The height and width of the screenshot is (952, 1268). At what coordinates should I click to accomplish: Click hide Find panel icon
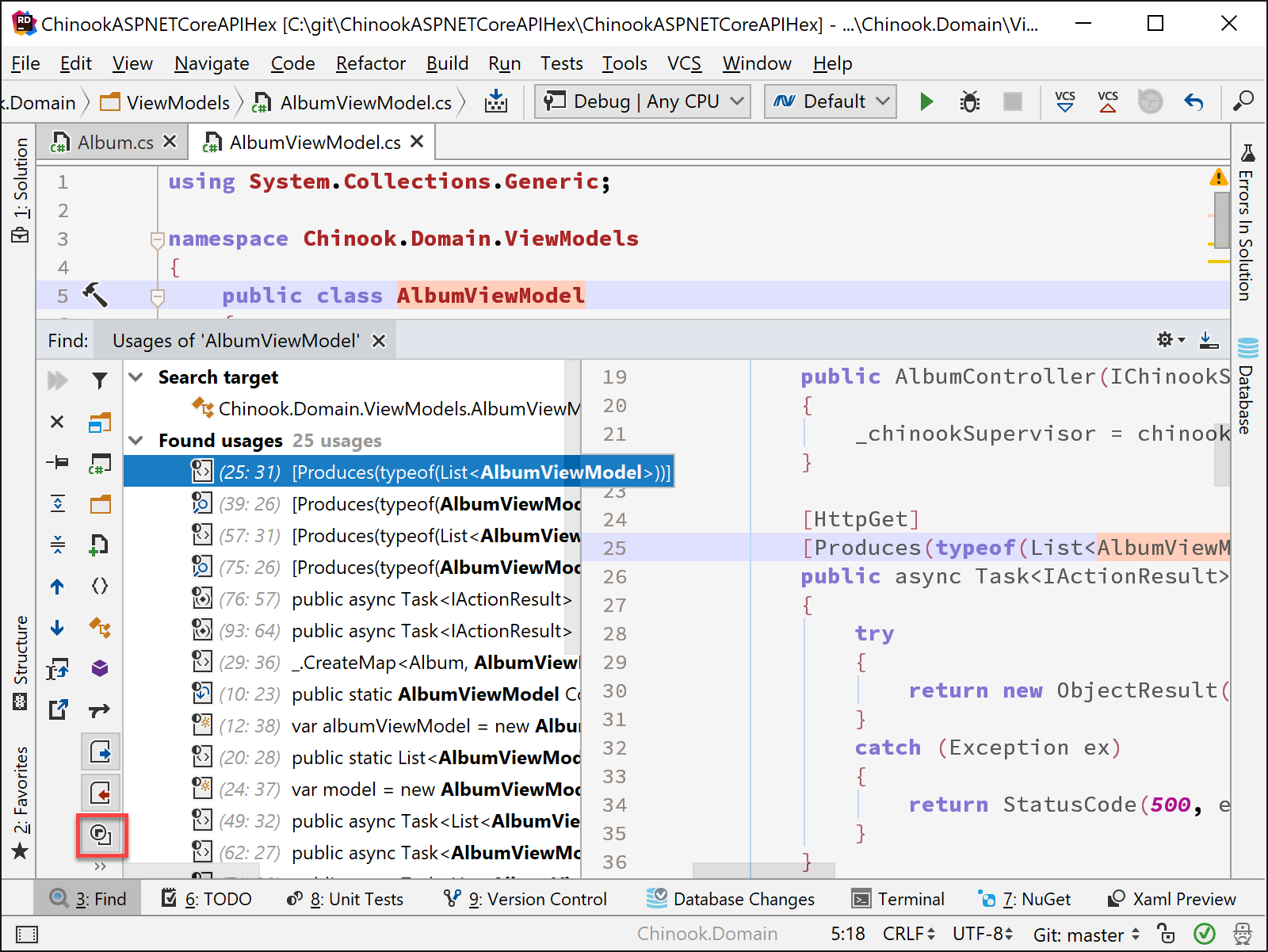coord(1209,340)
